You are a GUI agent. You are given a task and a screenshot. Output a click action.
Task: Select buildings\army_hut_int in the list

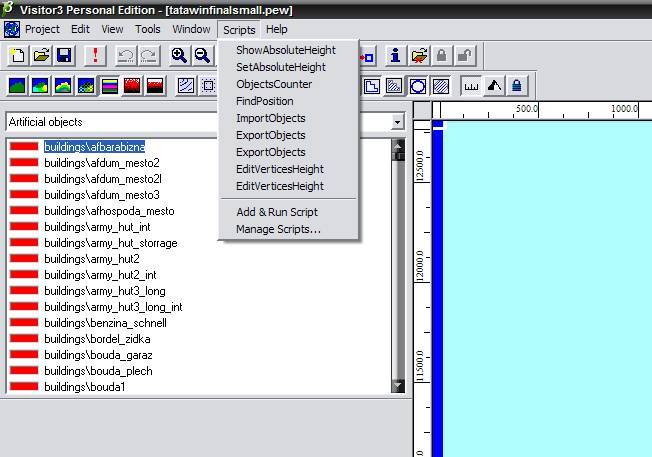click(x=97, y=227)
